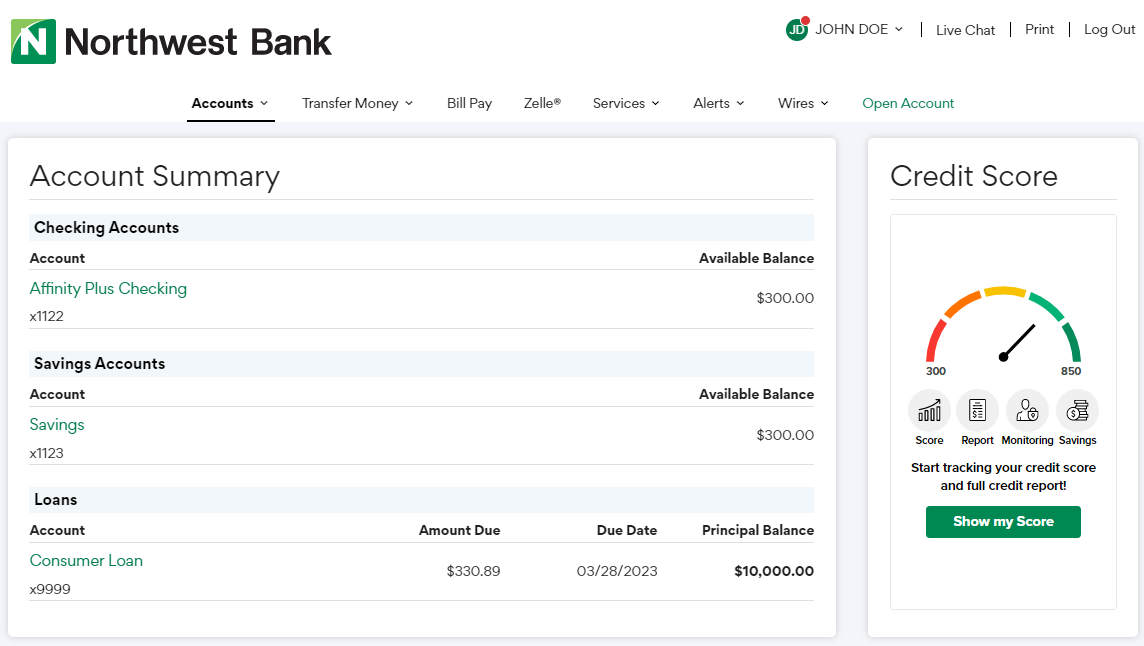The height and width of the screenshot is (646, 1144).
Task: Expand the Transfer Money menu
Action: pos(357,103)
